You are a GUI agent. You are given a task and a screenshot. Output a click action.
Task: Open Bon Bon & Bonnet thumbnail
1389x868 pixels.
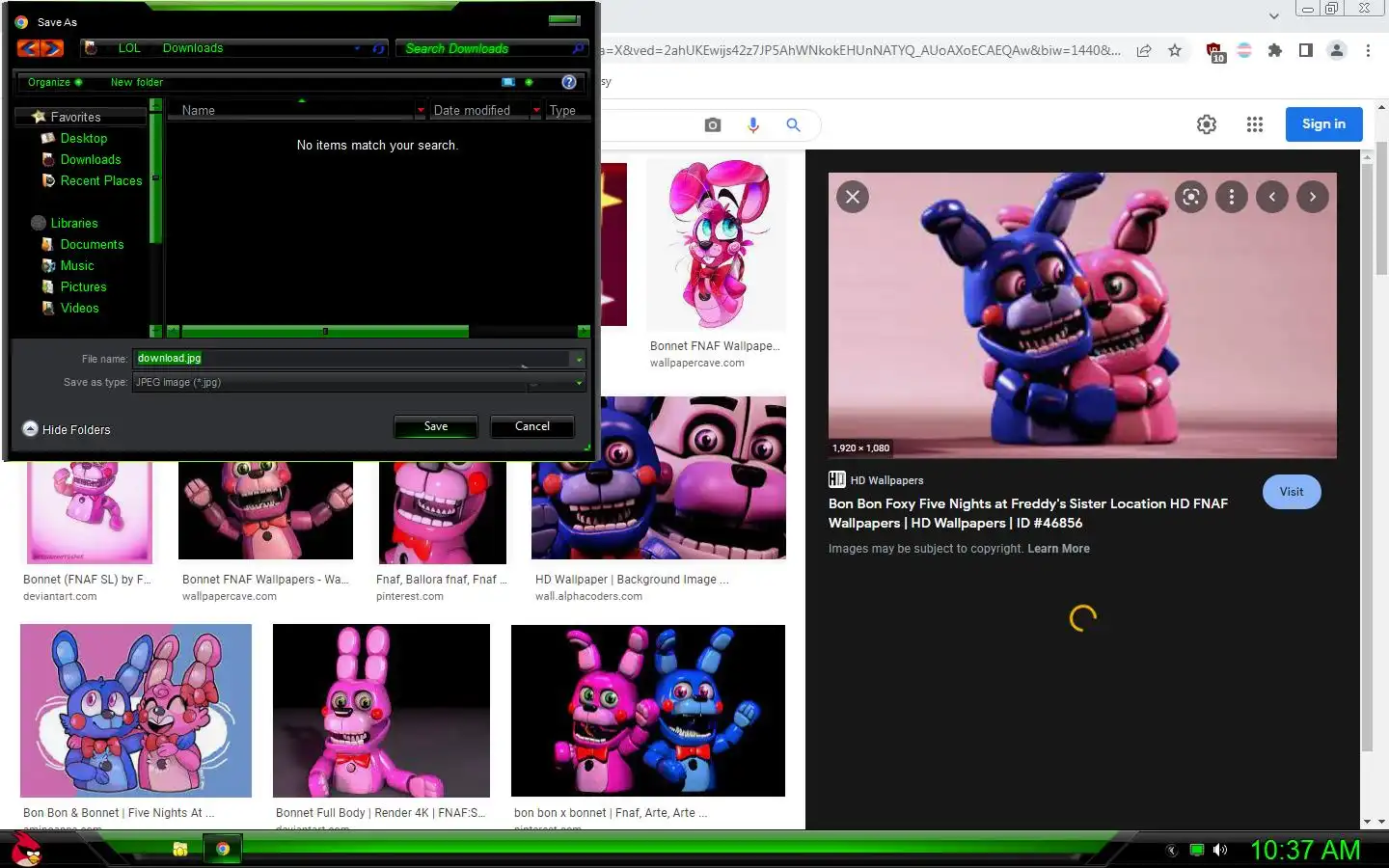click(x=136, y=710)
